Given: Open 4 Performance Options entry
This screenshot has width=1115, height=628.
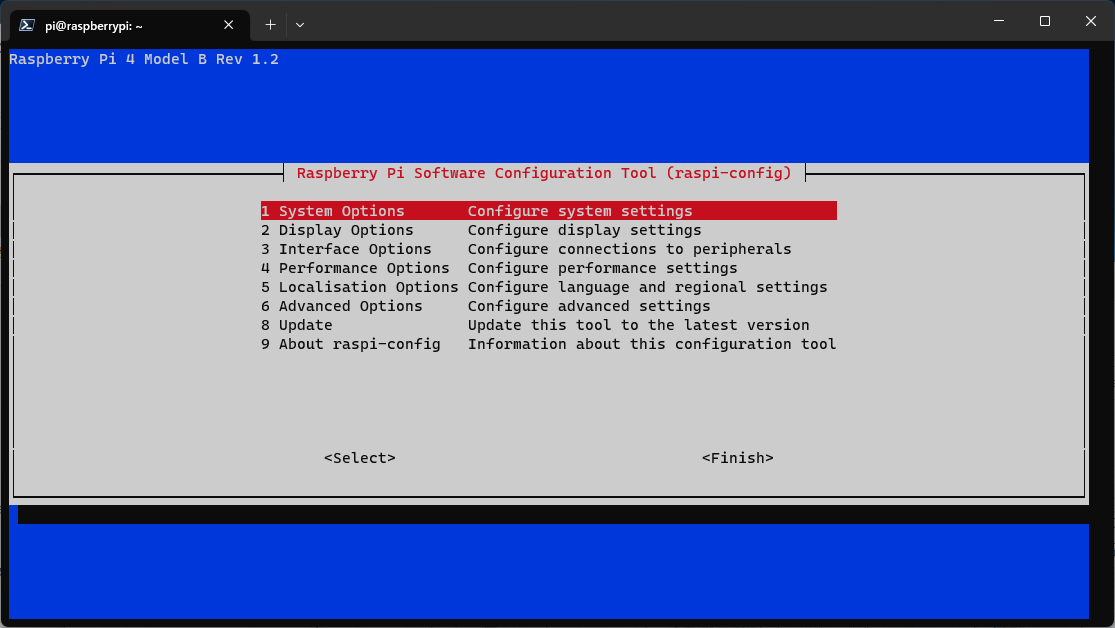Looking at the screenshot, I should (x=548, y=268).
